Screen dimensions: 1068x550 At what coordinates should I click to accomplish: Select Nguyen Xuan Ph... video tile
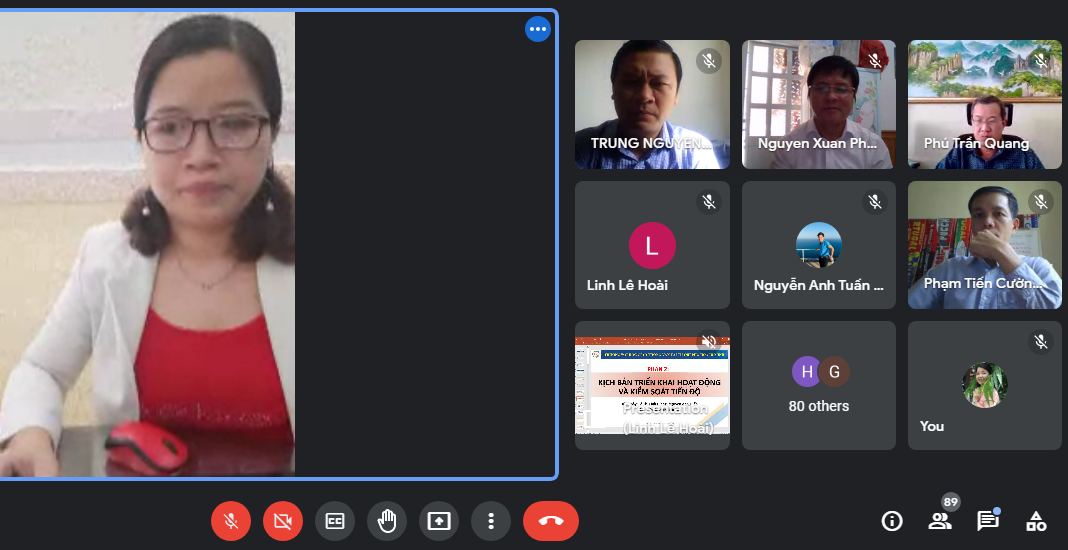[818, 104]
